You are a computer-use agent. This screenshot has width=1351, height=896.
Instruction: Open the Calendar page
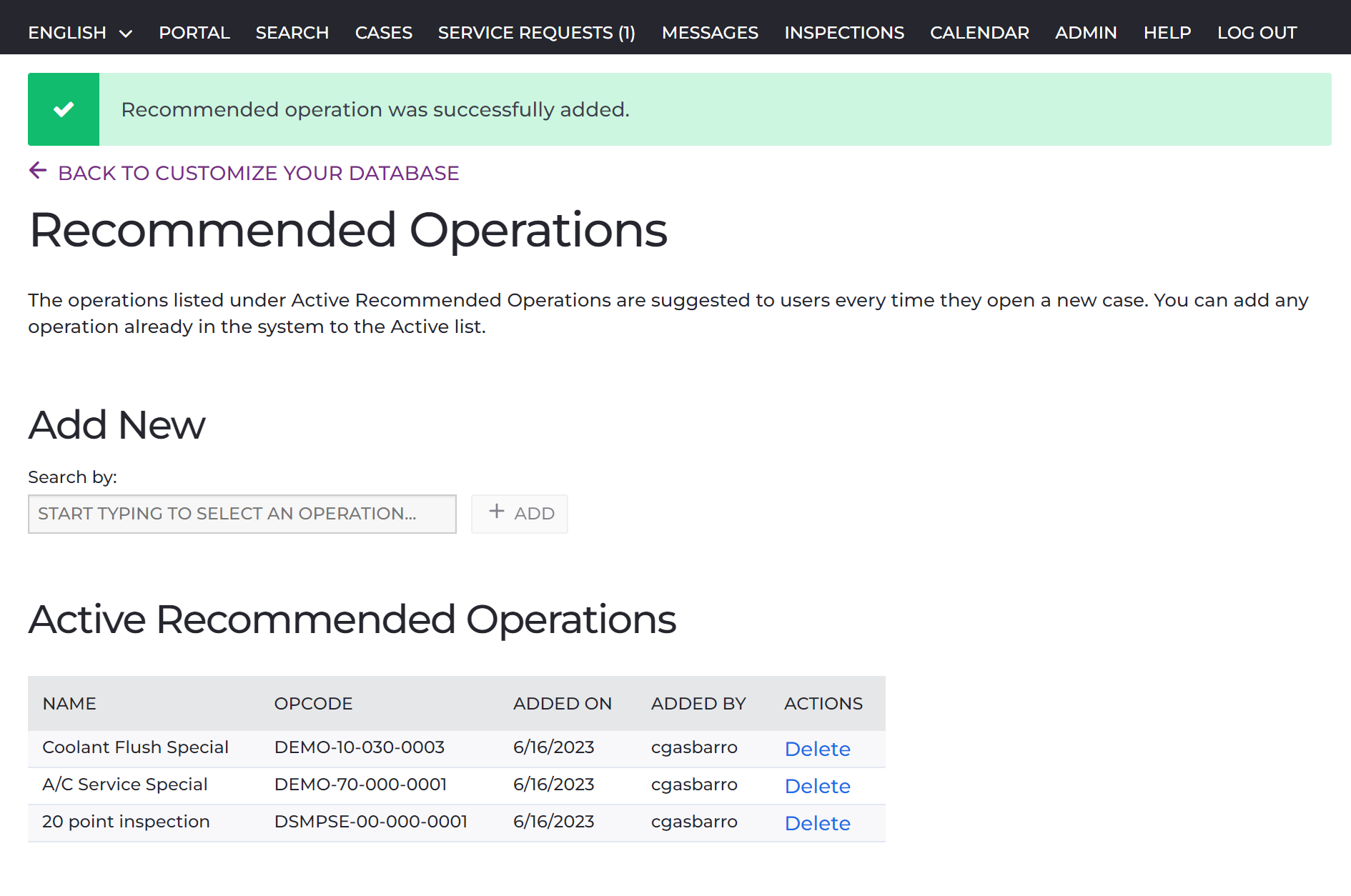(x=979, y=33)
